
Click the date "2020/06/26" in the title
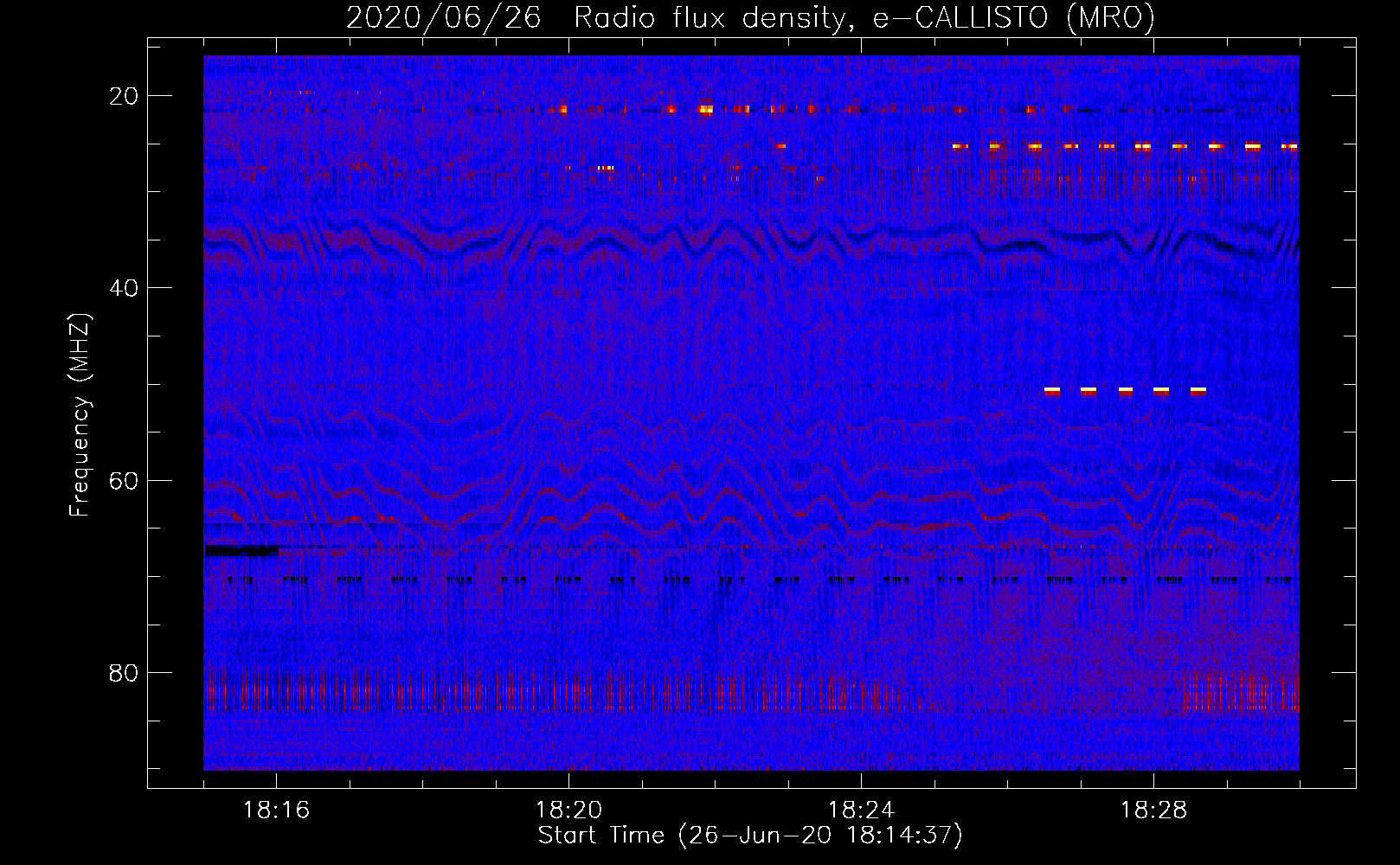(x=443, y=18)
